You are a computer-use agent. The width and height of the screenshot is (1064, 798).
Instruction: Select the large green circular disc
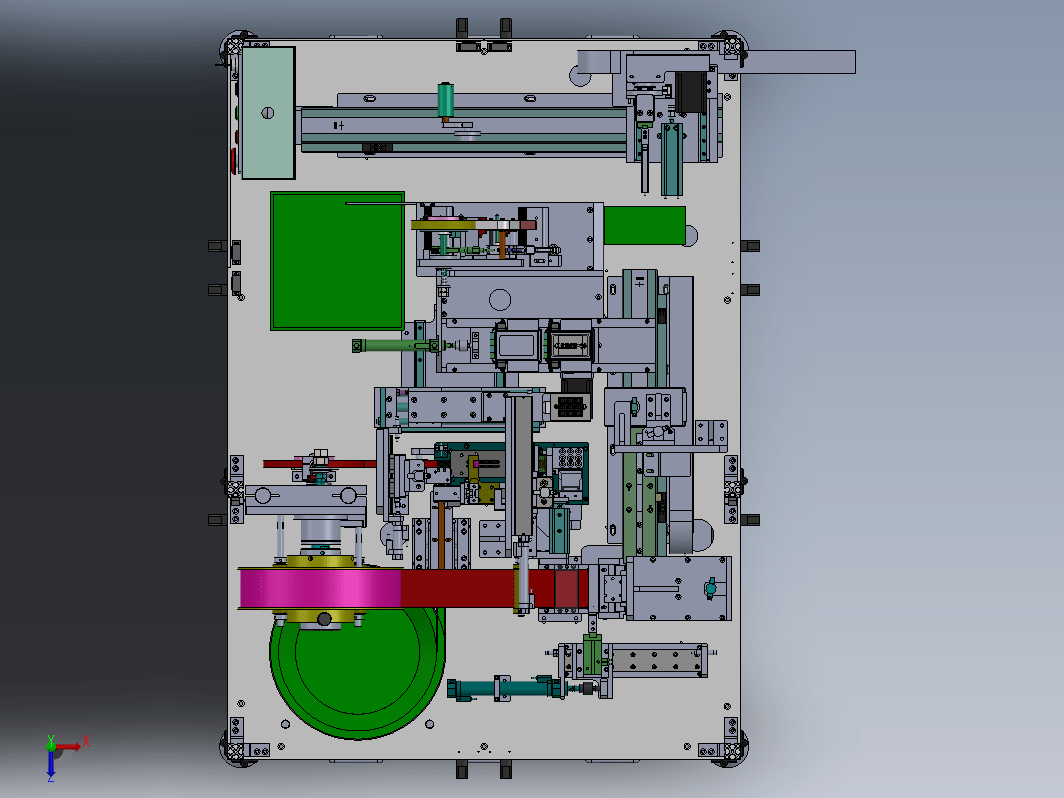tap(357, 668)
